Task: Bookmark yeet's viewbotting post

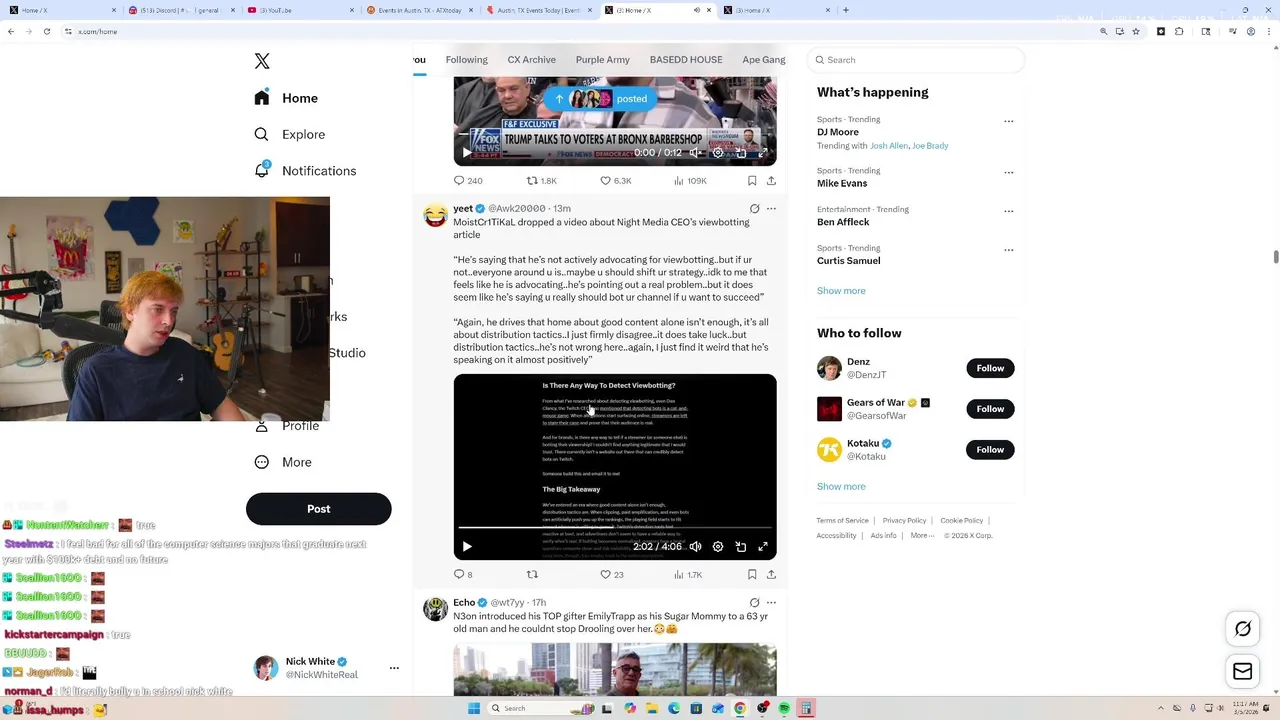Action: click(x=752, y=574)
